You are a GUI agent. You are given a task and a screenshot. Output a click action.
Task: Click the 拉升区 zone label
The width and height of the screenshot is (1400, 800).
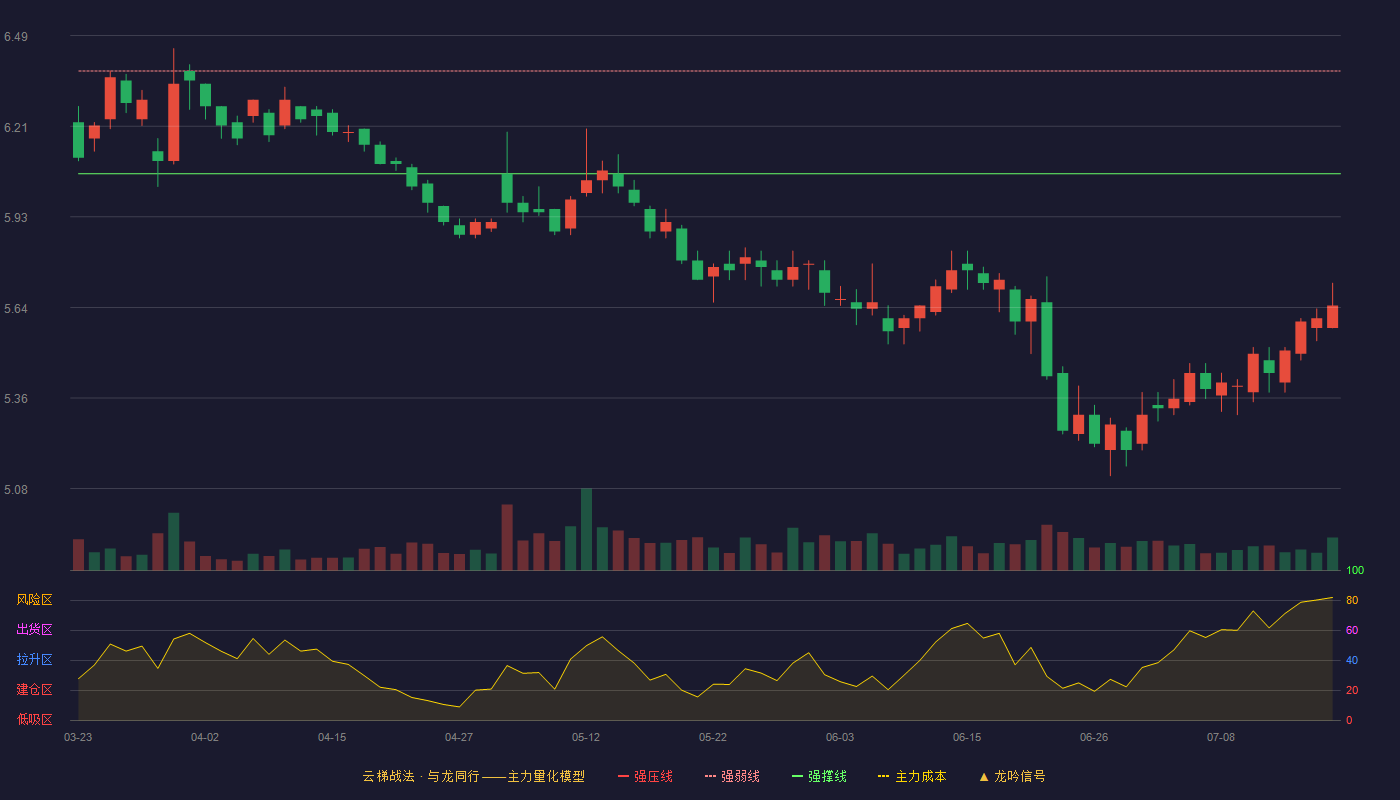(34, 660)
